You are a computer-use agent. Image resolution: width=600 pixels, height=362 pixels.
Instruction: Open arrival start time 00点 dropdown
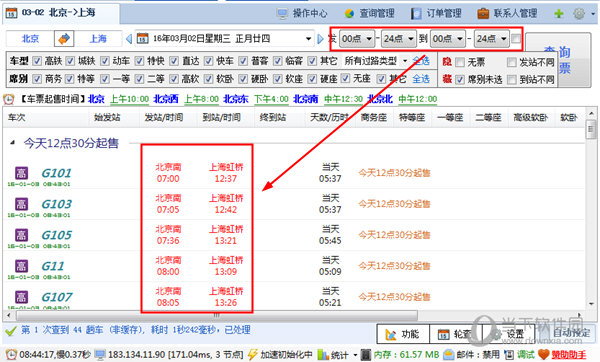[447, 39]
